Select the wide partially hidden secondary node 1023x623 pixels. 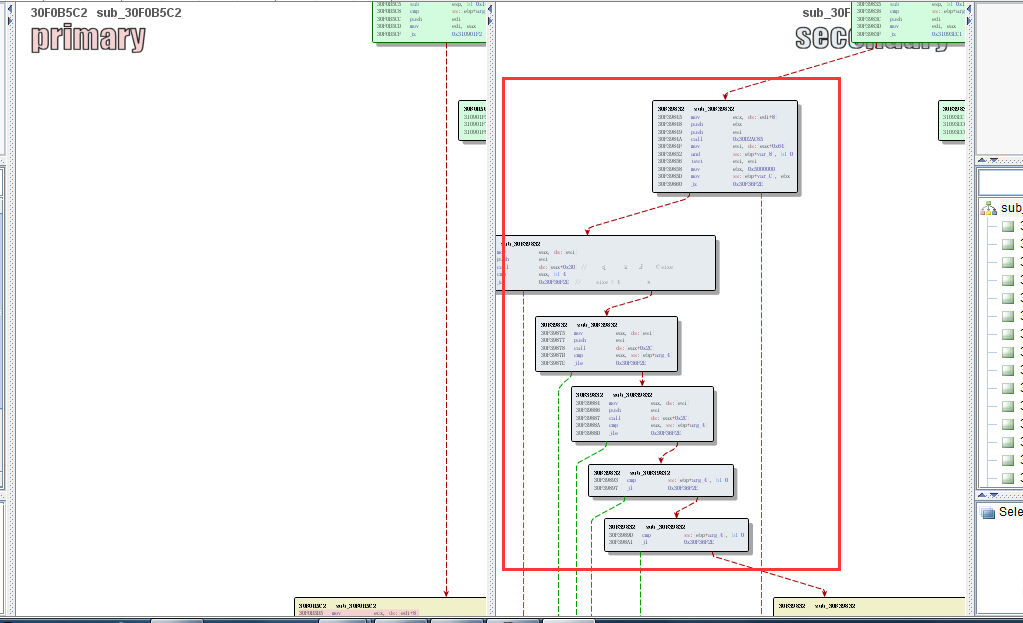606,263
